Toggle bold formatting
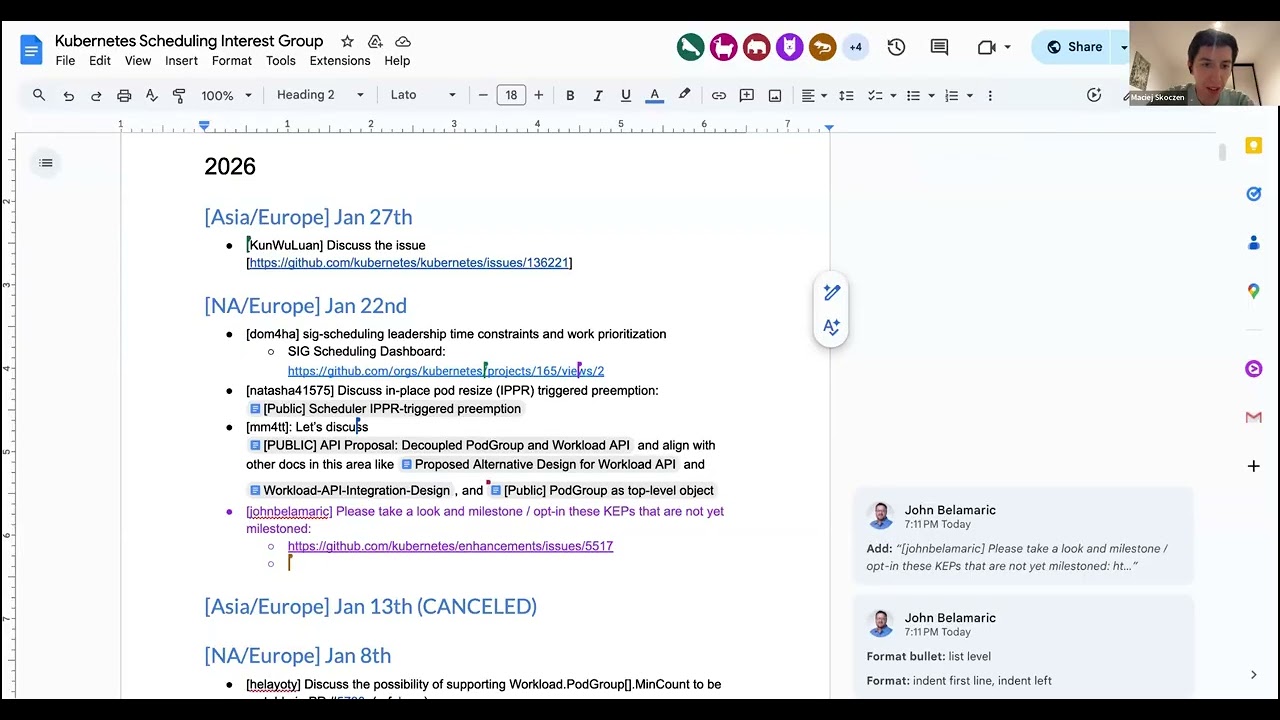Viewport: 1280px width, 720px height. [570, 96]
